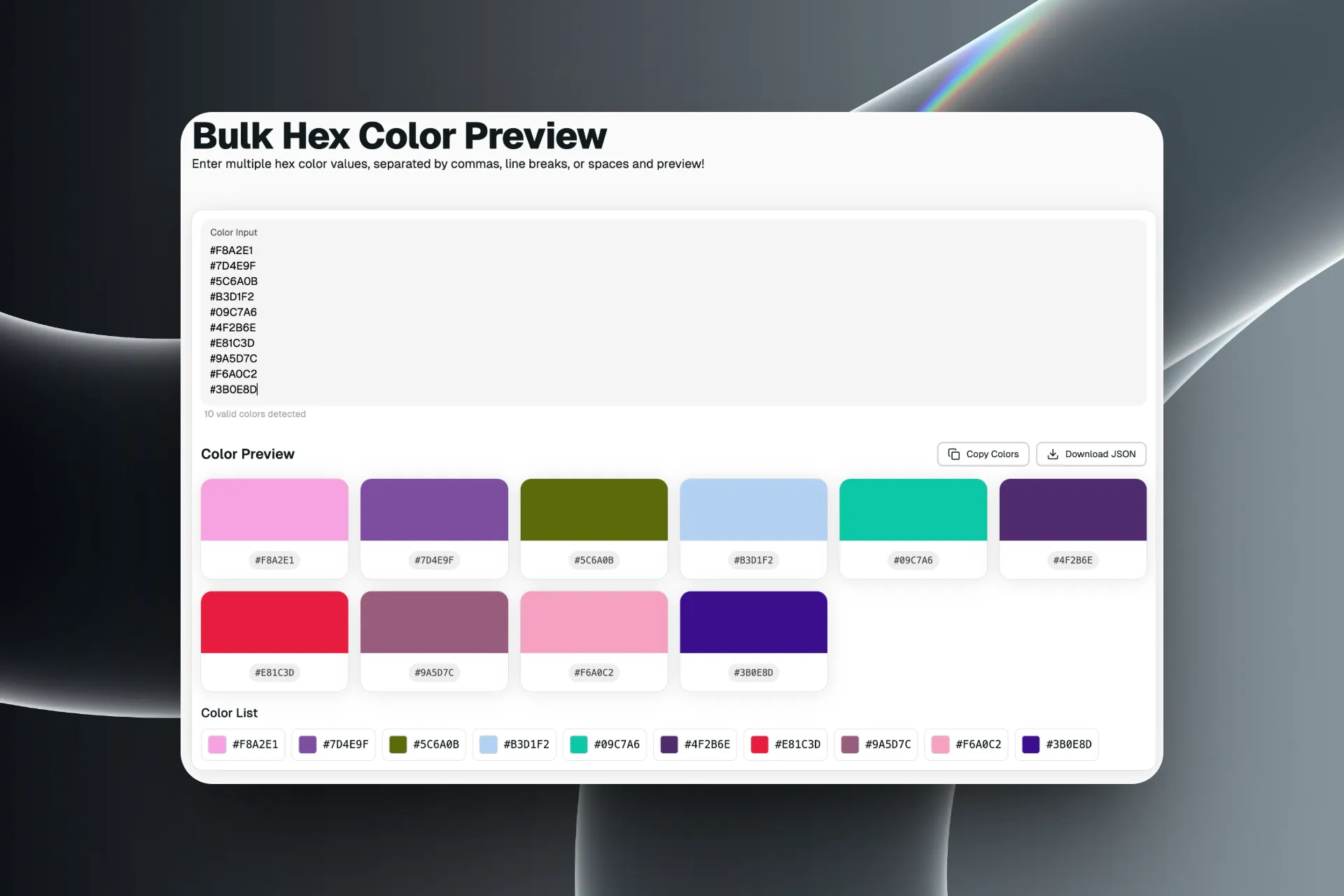Click the #9A5D7C label under preview card
Image resolution: width=1344 pixels, height=896 pixels.
pyautogui.click(x=434, y=673)
